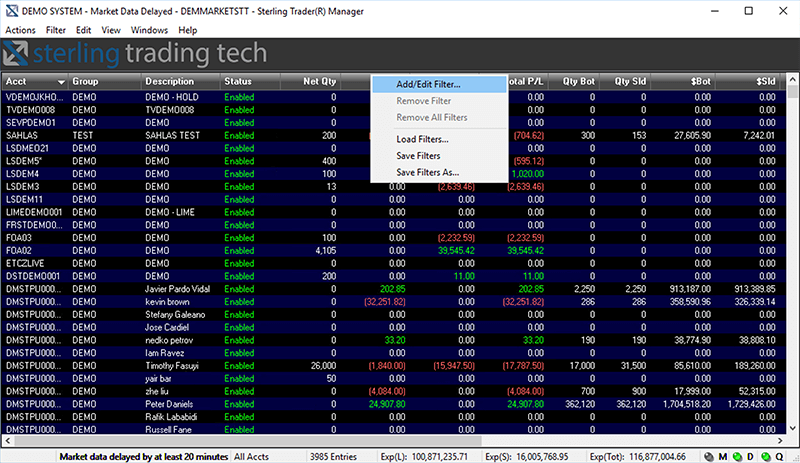This screenshot has height=463, width=800.
Task: Select the FRSTDEMO0... account row
Action: click(393, 225)
